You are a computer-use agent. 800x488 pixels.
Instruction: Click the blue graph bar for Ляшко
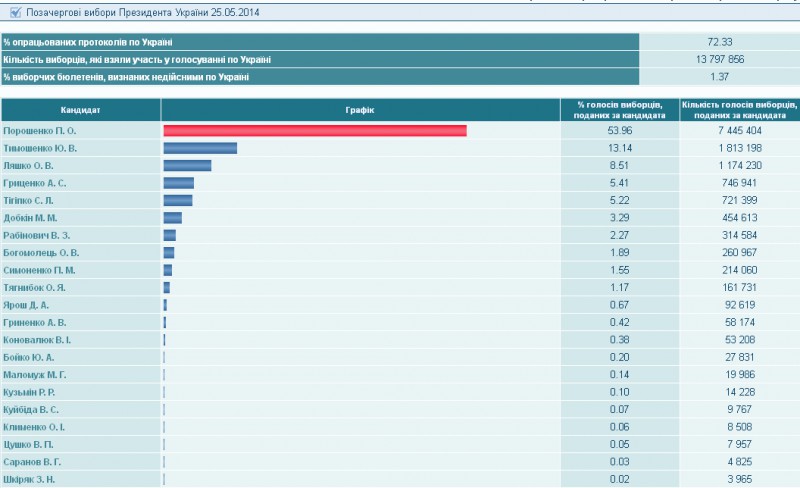[187, 165]
